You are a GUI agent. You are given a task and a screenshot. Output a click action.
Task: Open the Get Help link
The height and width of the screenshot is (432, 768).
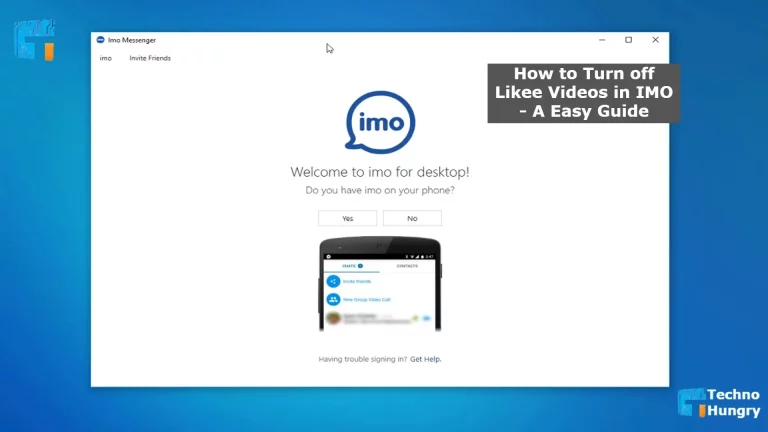[426, 359]
